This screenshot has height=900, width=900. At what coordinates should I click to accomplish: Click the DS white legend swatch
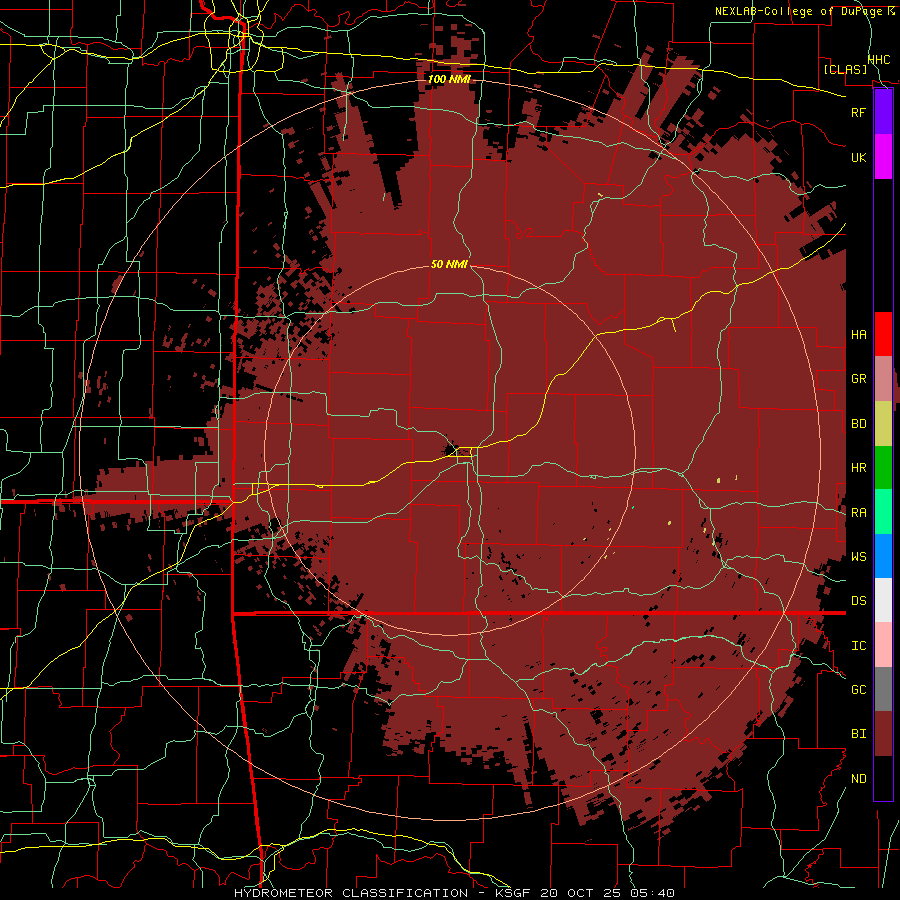883,600
